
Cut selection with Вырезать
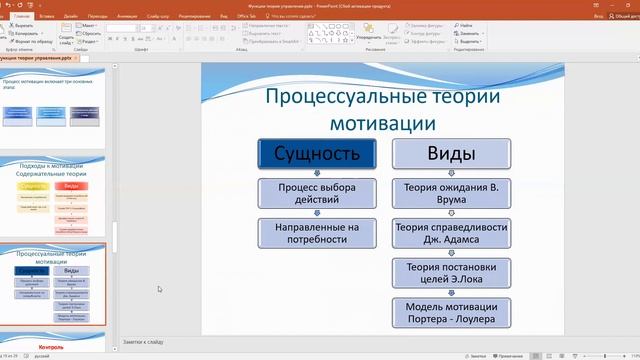[x=21, y=25]
